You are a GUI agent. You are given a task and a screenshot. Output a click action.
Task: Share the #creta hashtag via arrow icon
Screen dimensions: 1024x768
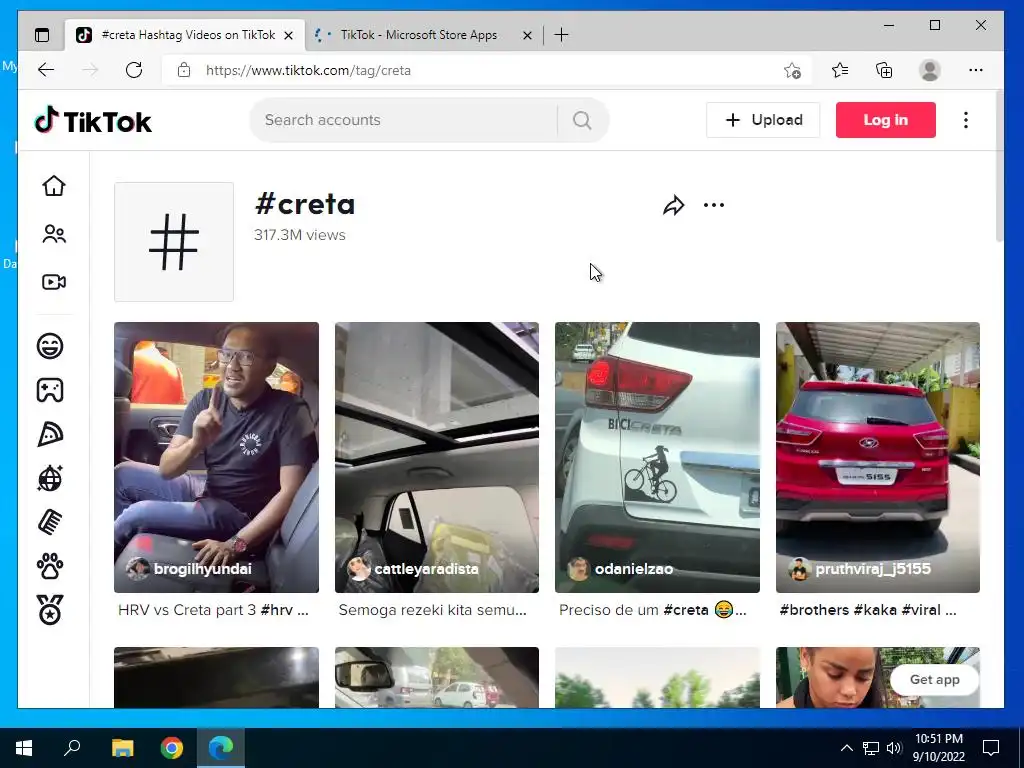tap(673, 205)
